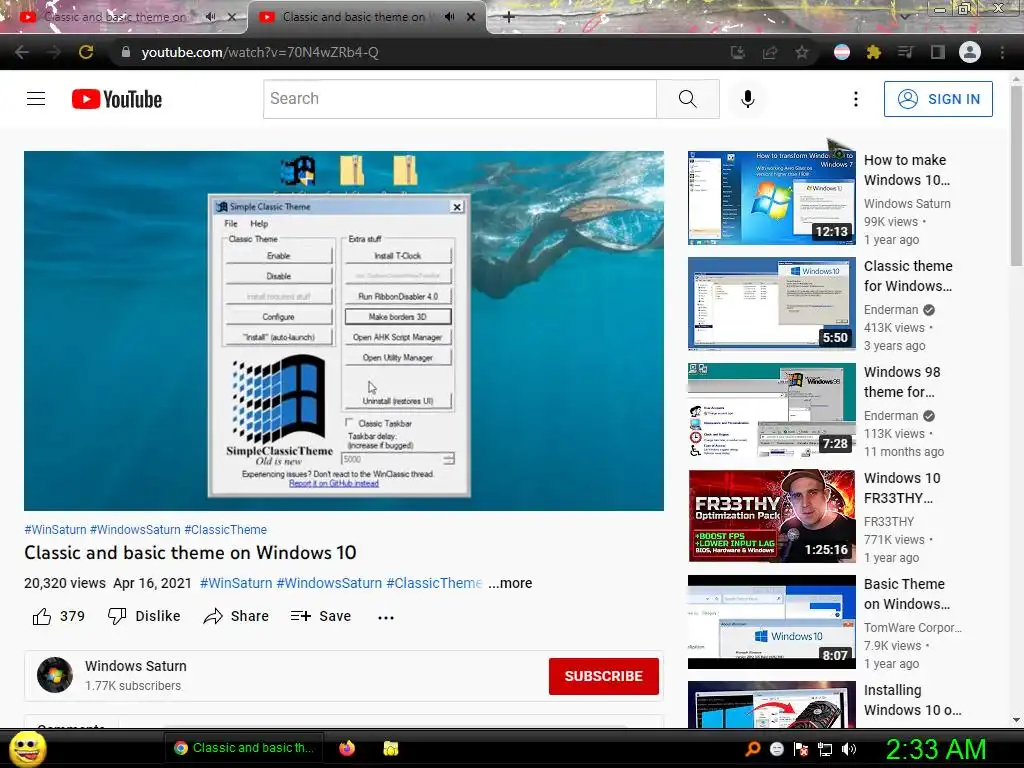Open the file explorer taskbar icon
The height and width of the screenshot is (768, 1024).
pyautogui.click(x=391, y=748)
